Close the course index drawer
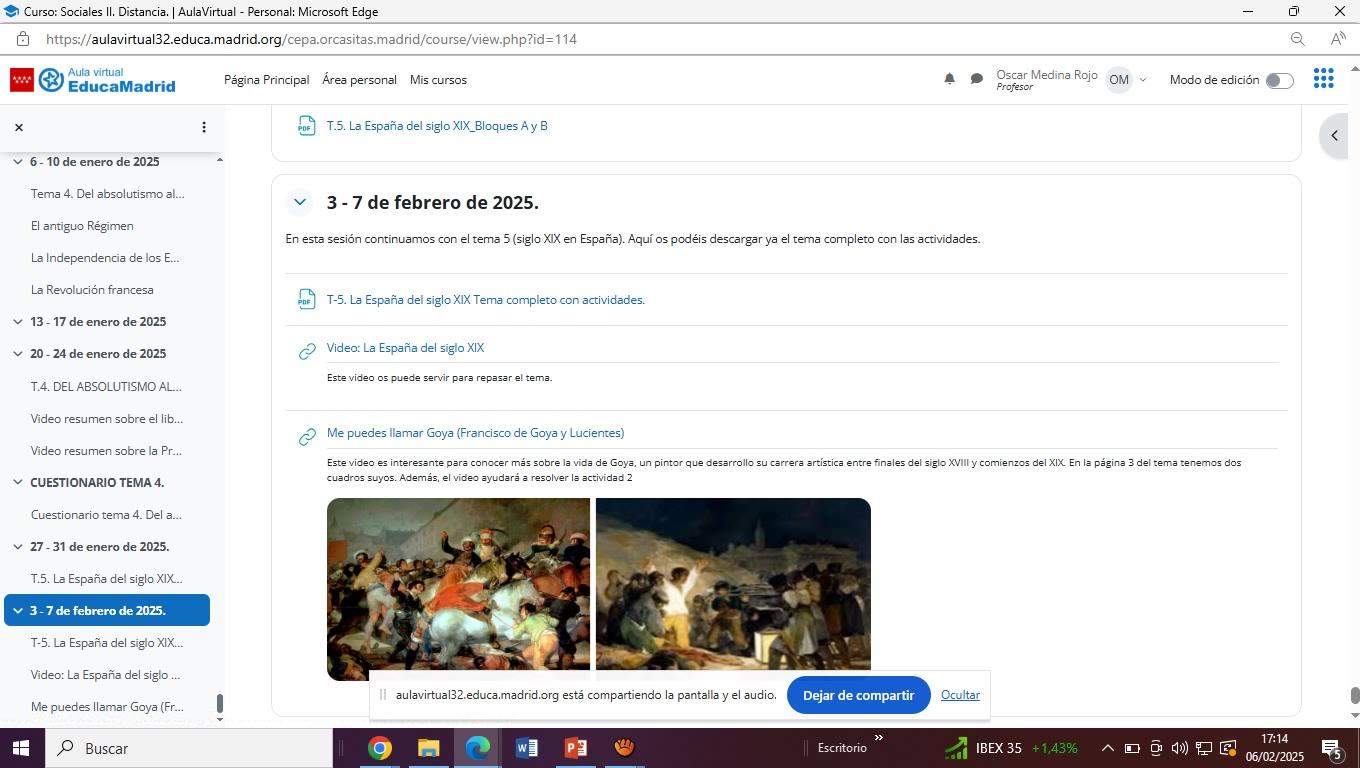1360x768 pixels. tap(18, 127)
